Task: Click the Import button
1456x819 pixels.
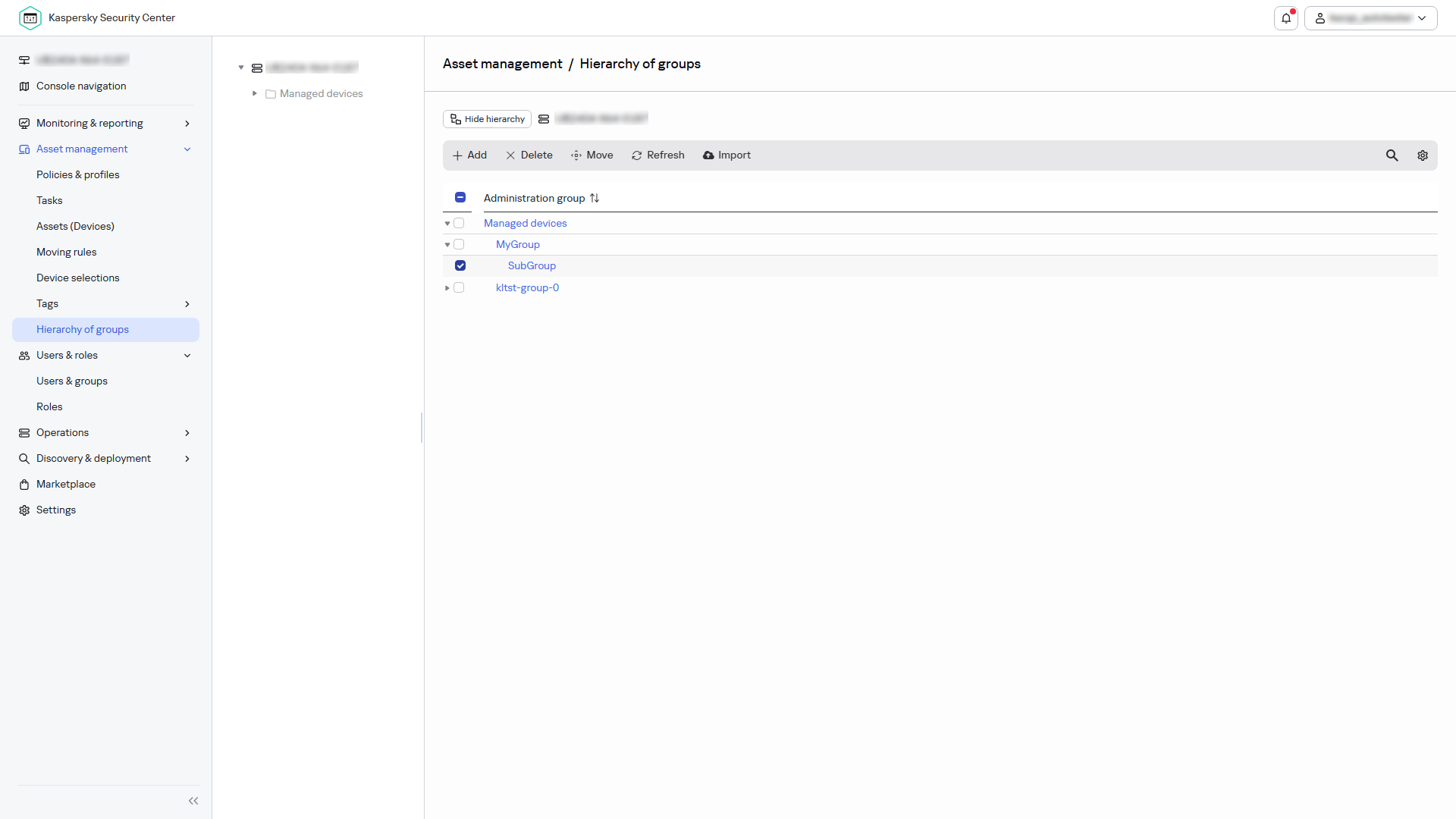Action: click(726, 155)
